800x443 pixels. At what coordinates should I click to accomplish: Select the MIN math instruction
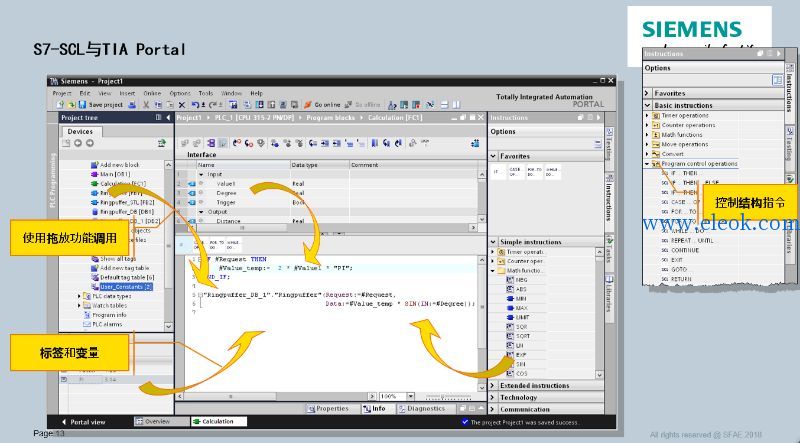coord(516,299)
